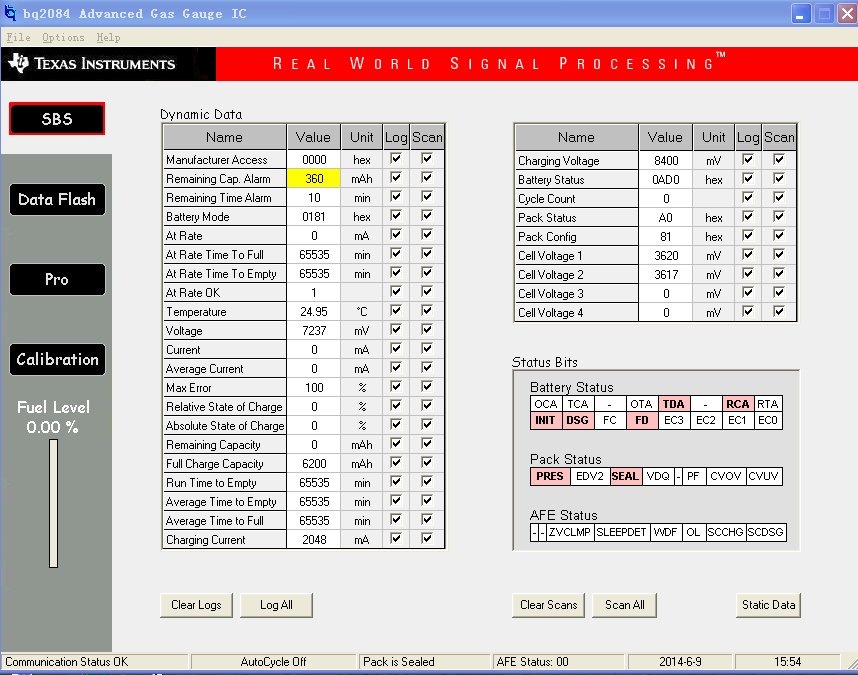The image size is (858, 675).
Task: Click the FD battery status bit
Action: coord(642,420)
